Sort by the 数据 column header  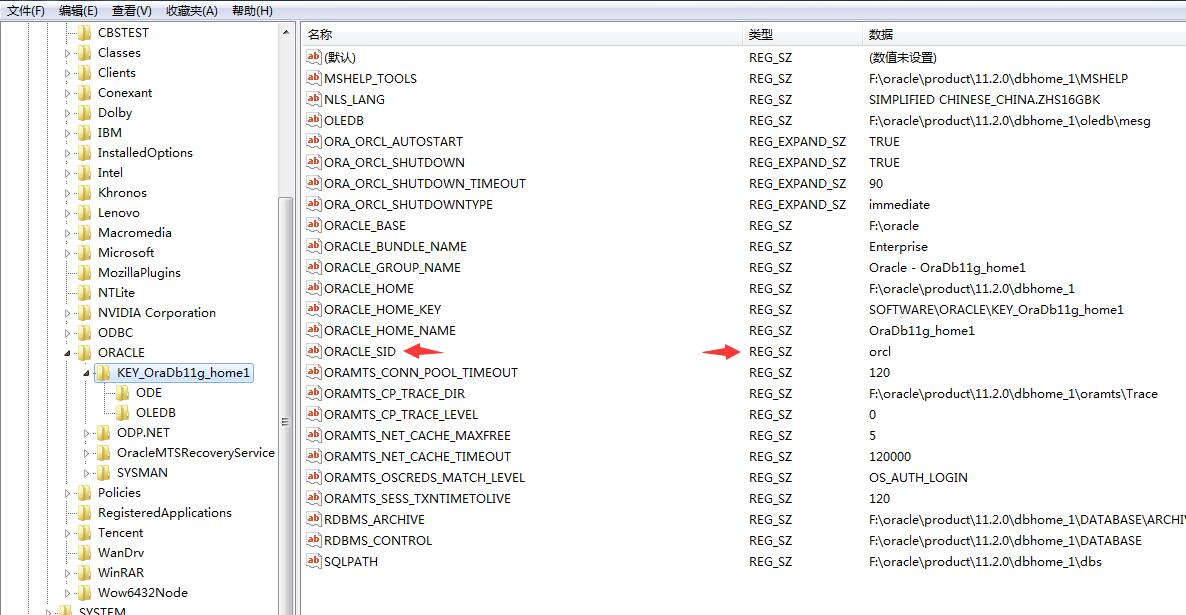coord(1024,34)
